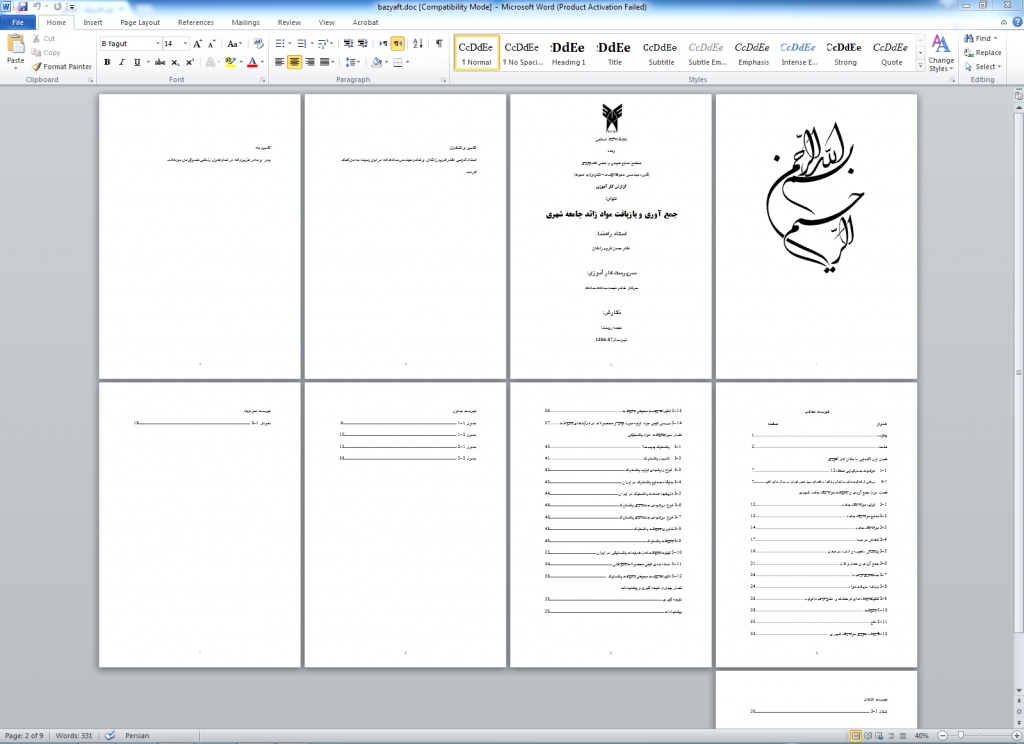Switch to the Page Layout tab
1024x744 pixels.
click(140, 22)
